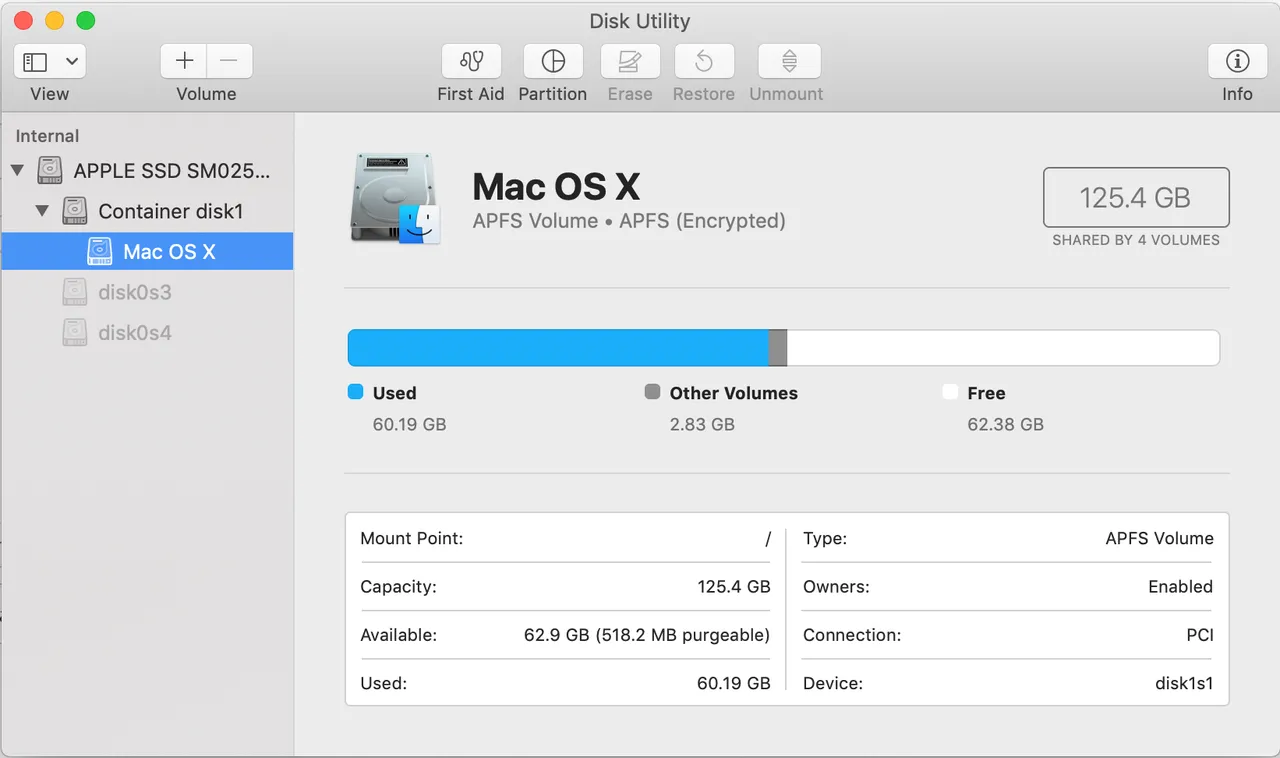This screenshot has height=758, width=1280.
Task: Click the Owners 'Enabled' value
Action: (1180, 587)
